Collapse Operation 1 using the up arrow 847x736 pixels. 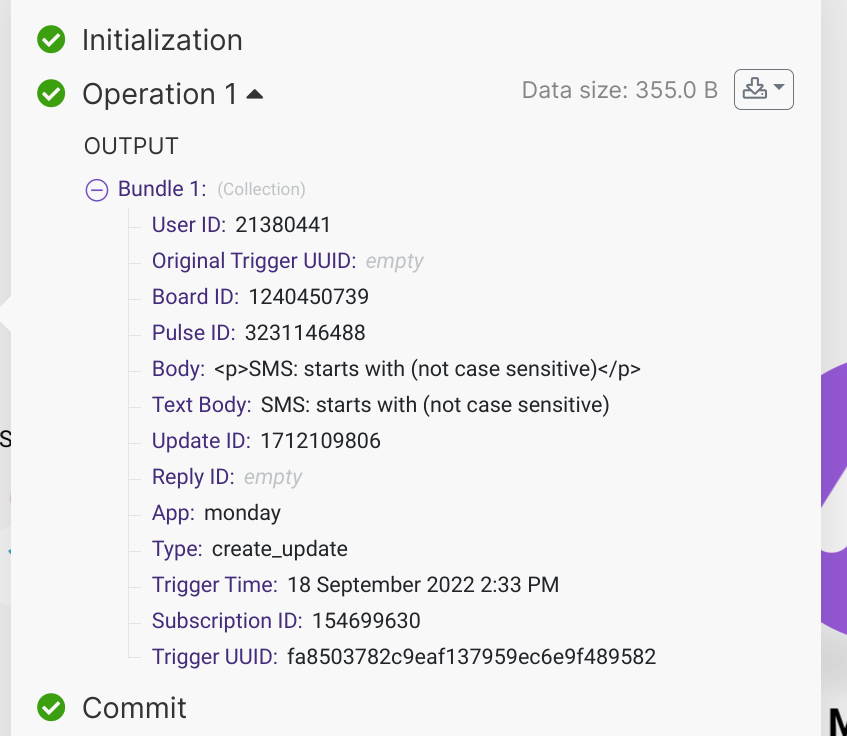click(x=254, y=95)
